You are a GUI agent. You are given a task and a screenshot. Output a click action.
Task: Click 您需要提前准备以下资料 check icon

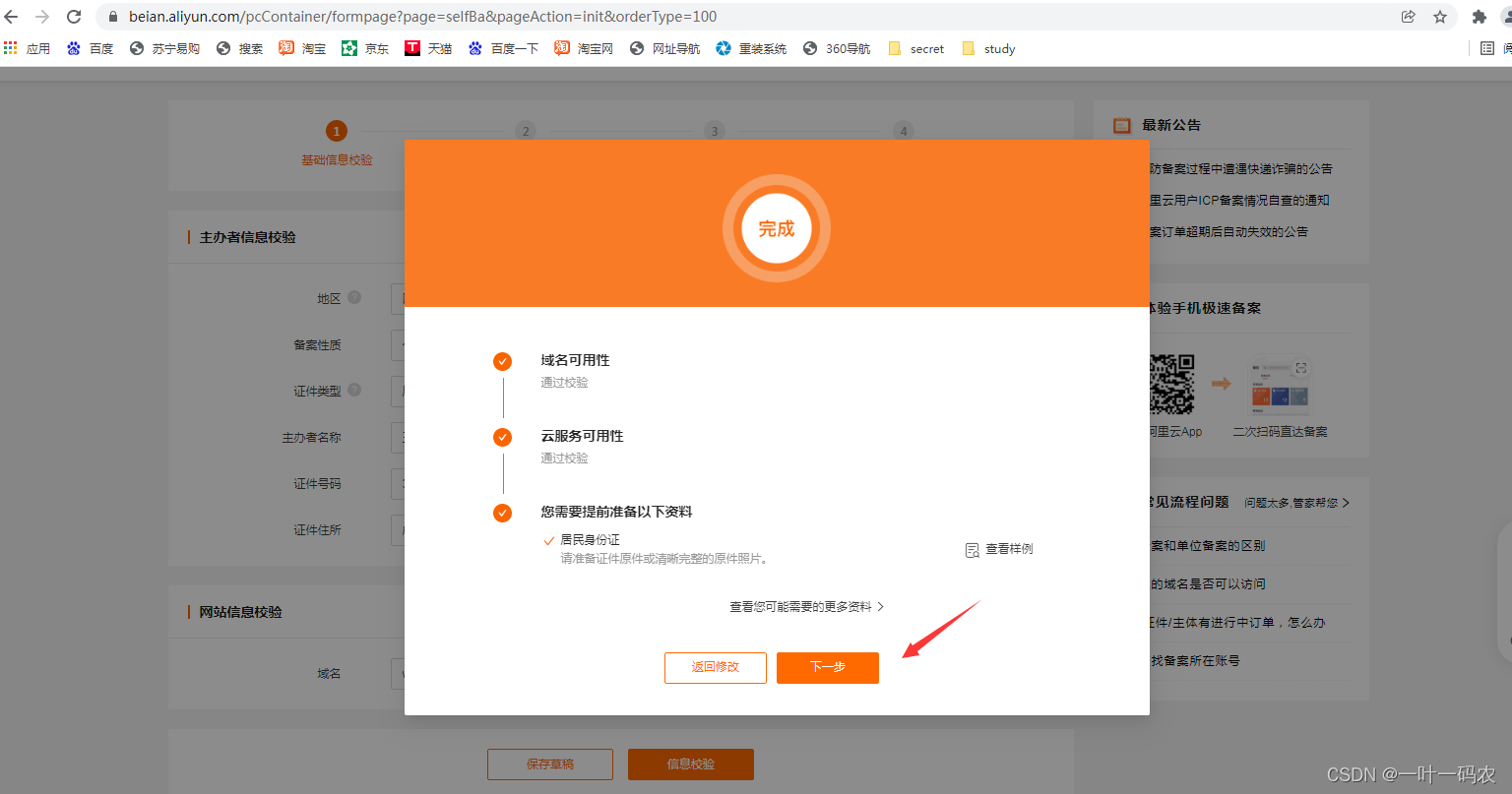click(502, 513)
